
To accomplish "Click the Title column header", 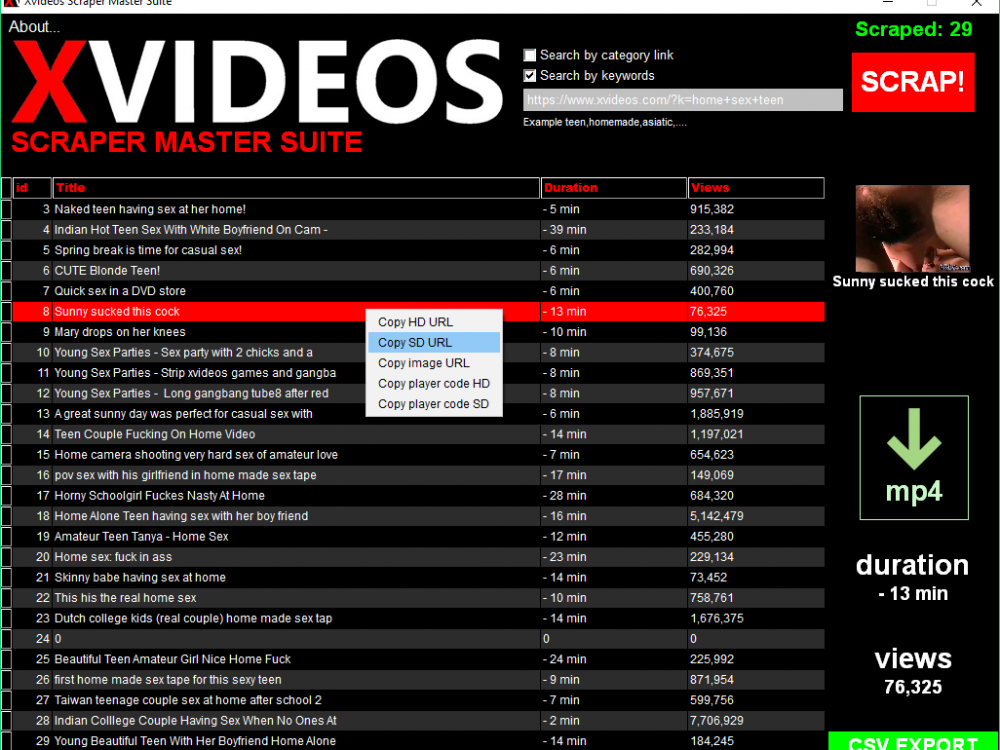I will pyautogui.click(x=297, y=188).
